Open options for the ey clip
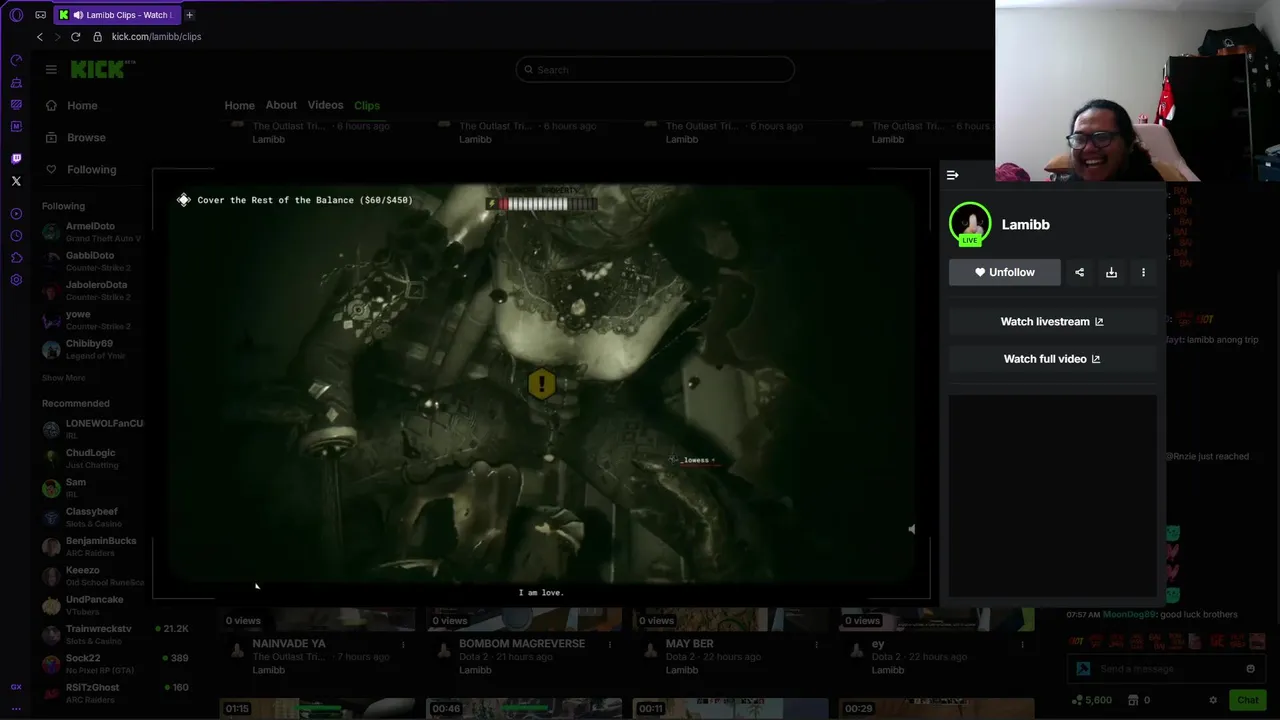Viewport: 1280px width, 720px height. (x=1023, y=645)
